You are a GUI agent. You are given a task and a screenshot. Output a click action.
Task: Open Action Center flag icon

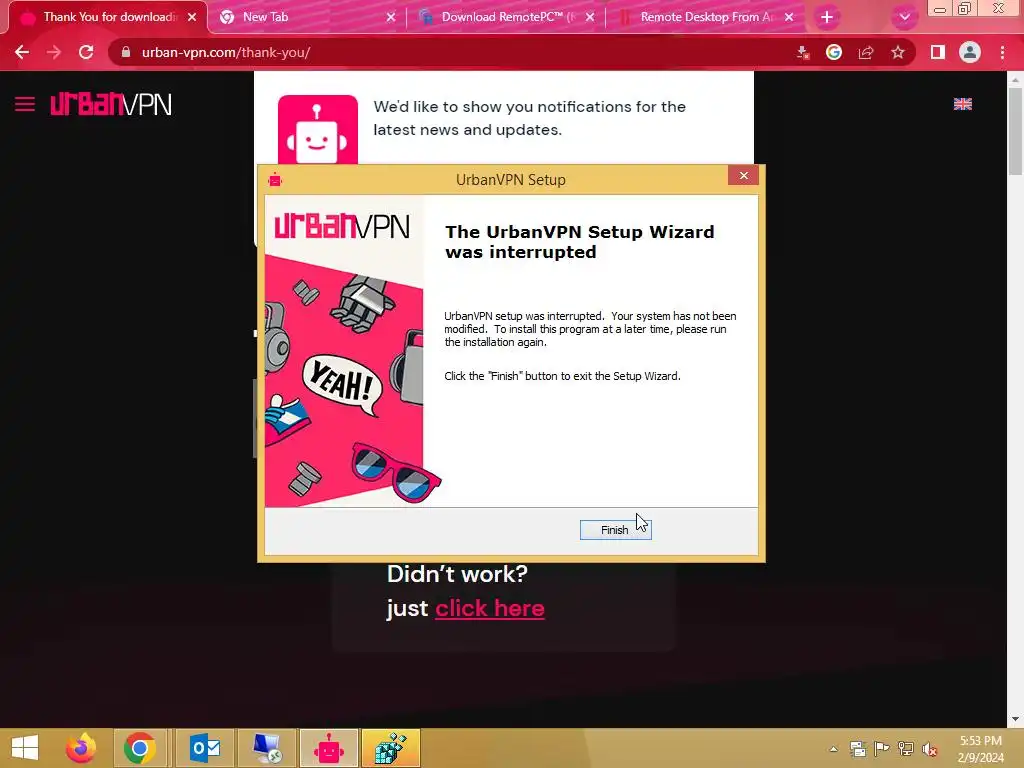(882, 748)
